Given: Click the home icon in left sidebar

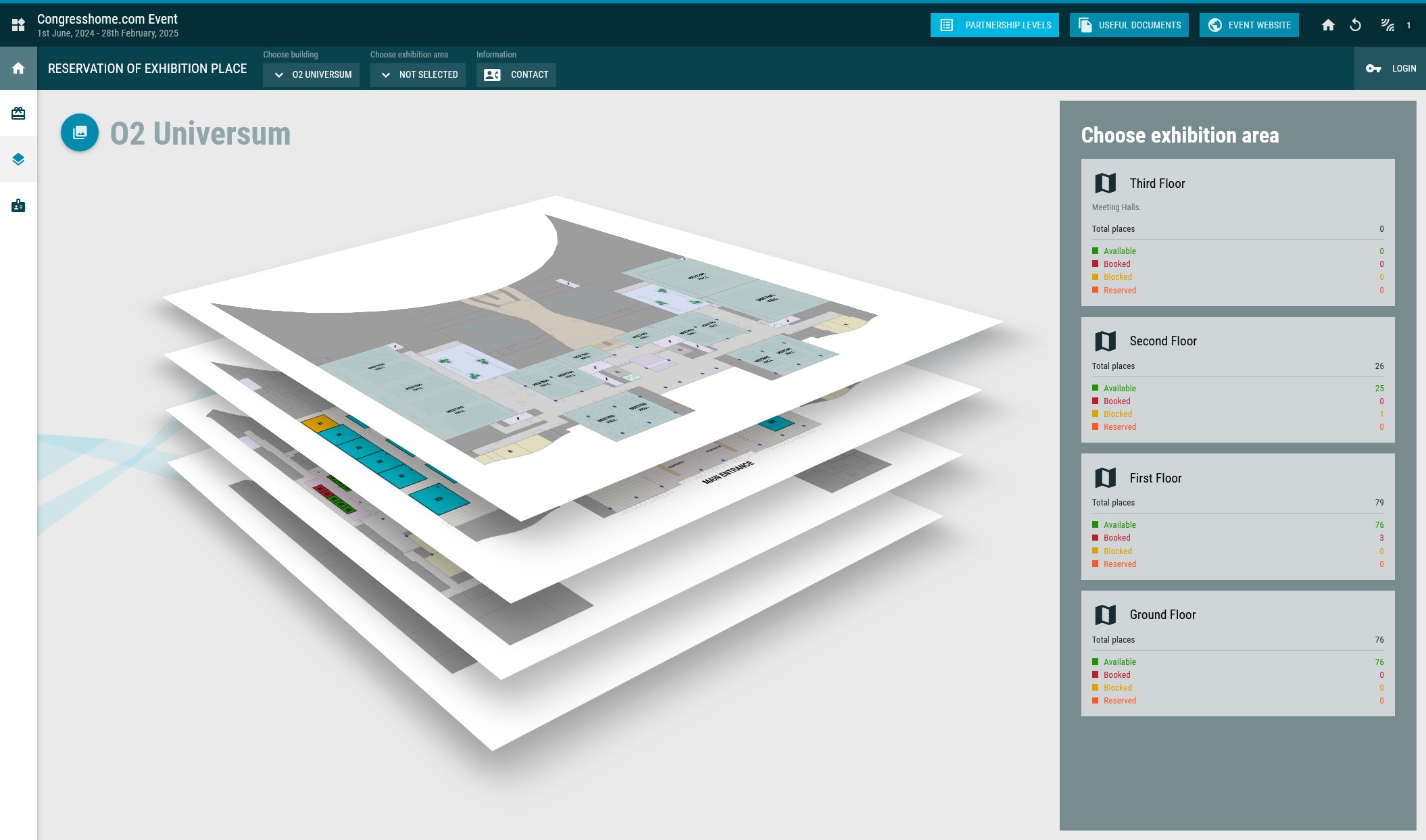Looking at the screenshot, I should (x=18, y=68).
